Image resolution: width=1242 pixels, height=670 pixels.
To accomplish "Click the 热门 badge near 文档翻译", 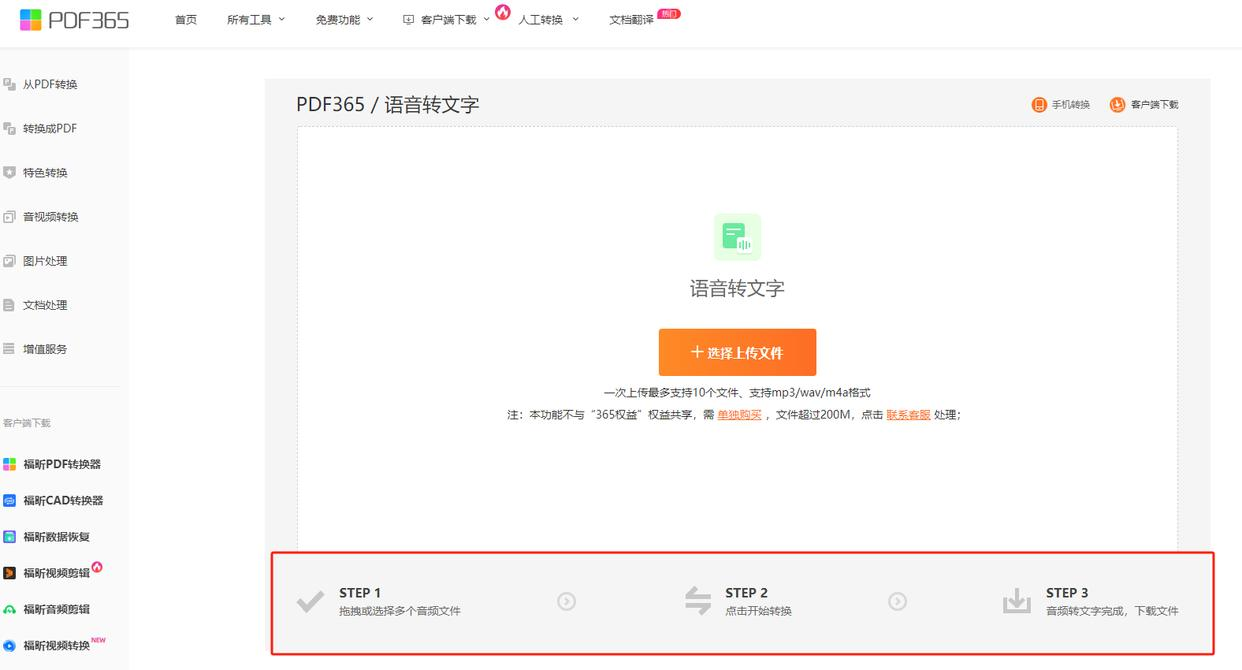I will 669,13.
